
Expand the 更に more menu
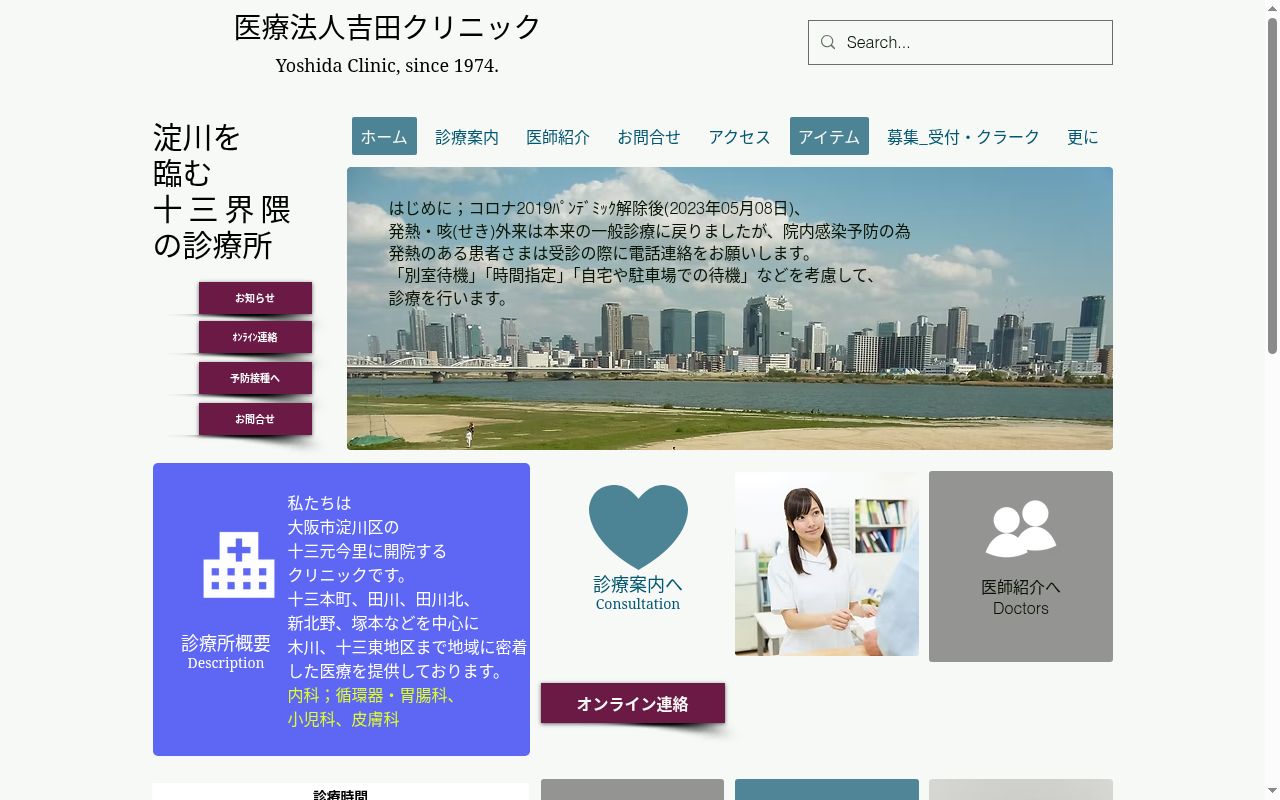[x=1083, y=136]
